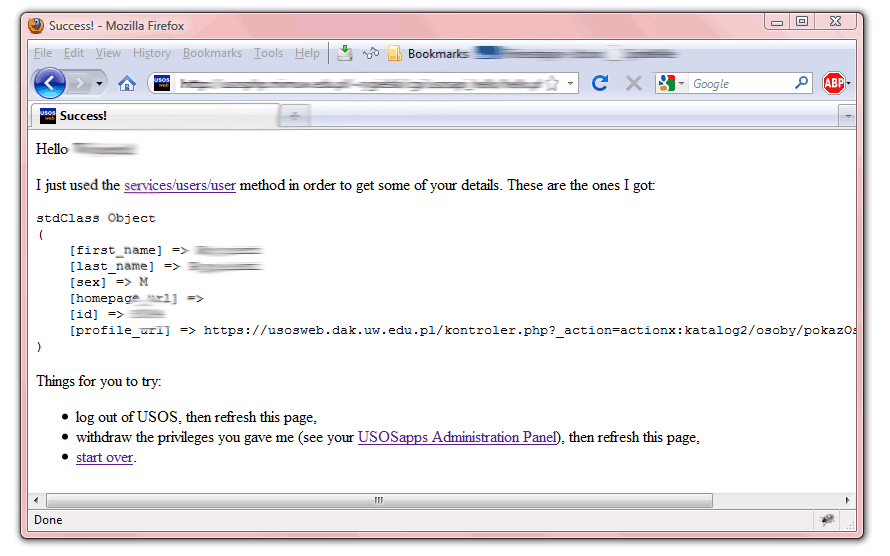Viewport: 890px width, 556px height.
Task: Open the list all tabs dropdown
Action: tap(848, 116)
